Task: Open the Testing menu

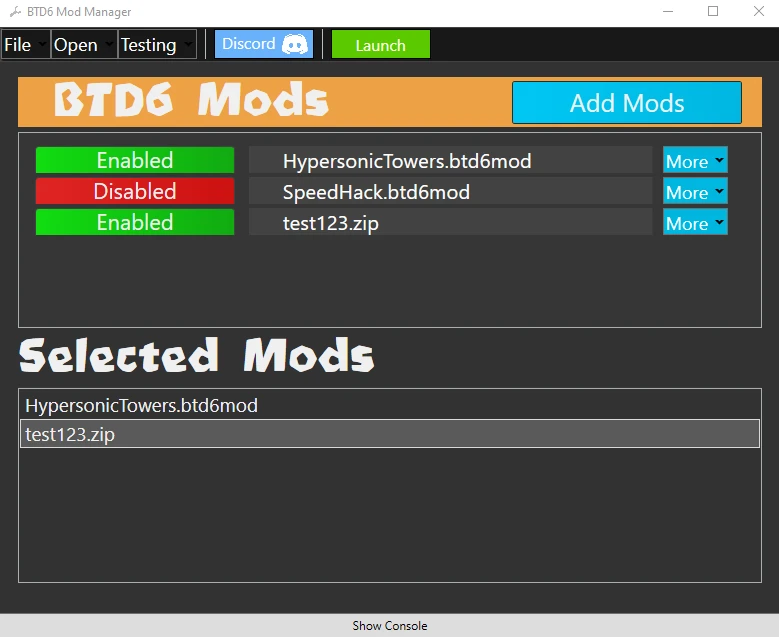Action: pos(157,45)
